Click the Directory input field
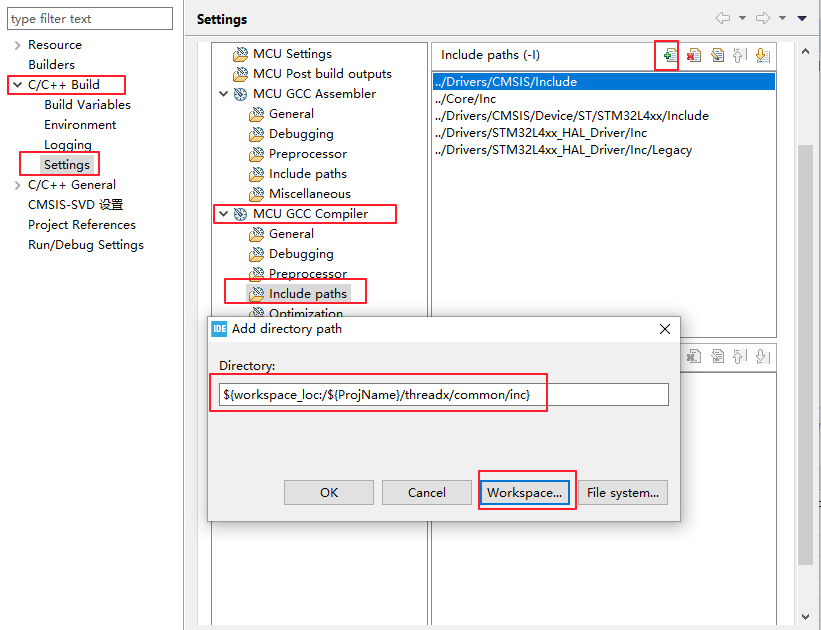This screenshot has width=821, height=630. pos(440,394)
